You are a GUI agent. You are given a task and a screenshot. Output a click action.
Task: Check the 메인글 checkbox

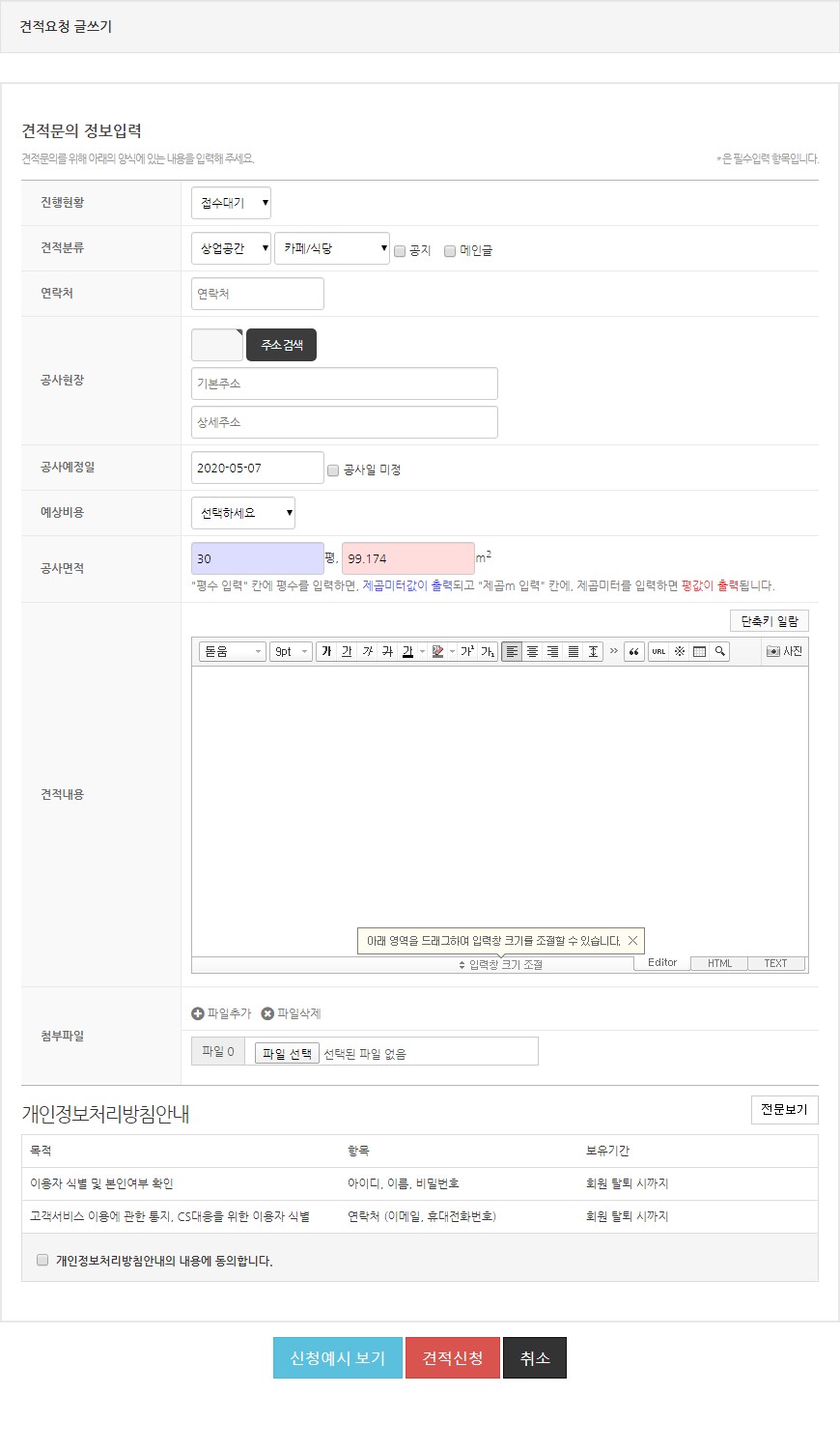pyautogui.click(x=450, y=251)
